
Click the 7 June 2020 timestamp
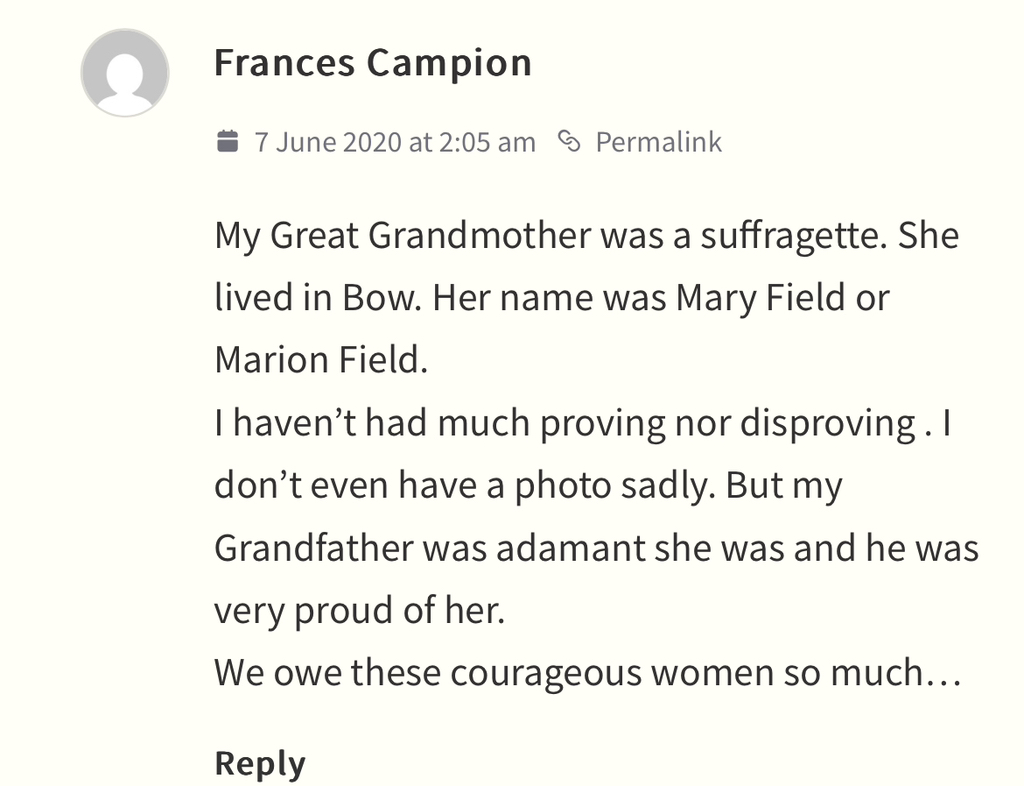395,142
